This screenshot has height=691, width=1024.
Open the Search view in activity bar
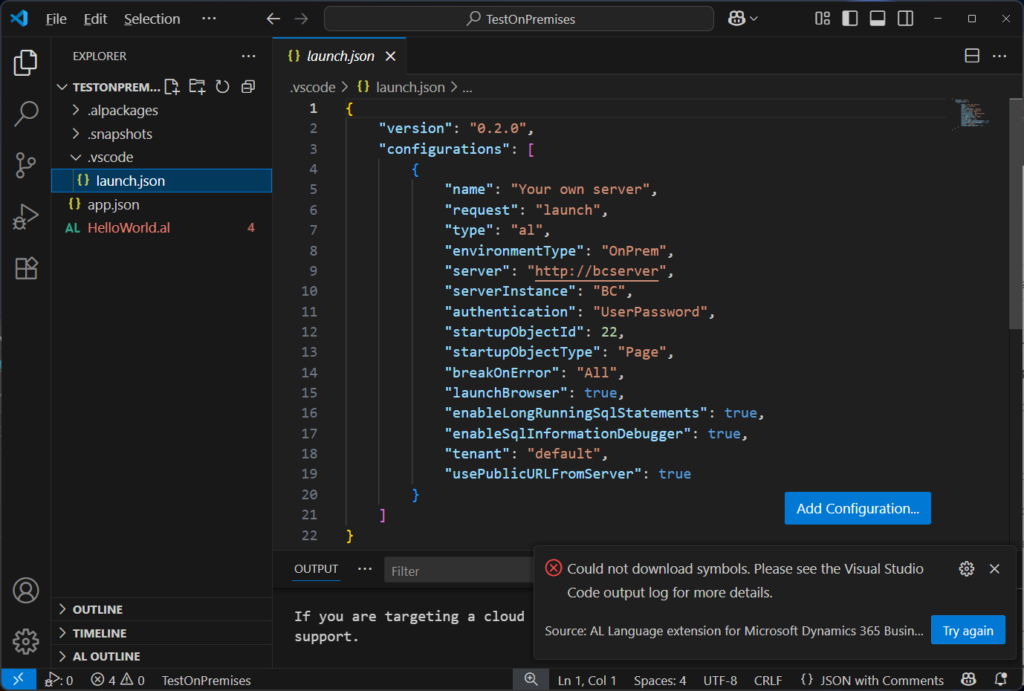26,114
